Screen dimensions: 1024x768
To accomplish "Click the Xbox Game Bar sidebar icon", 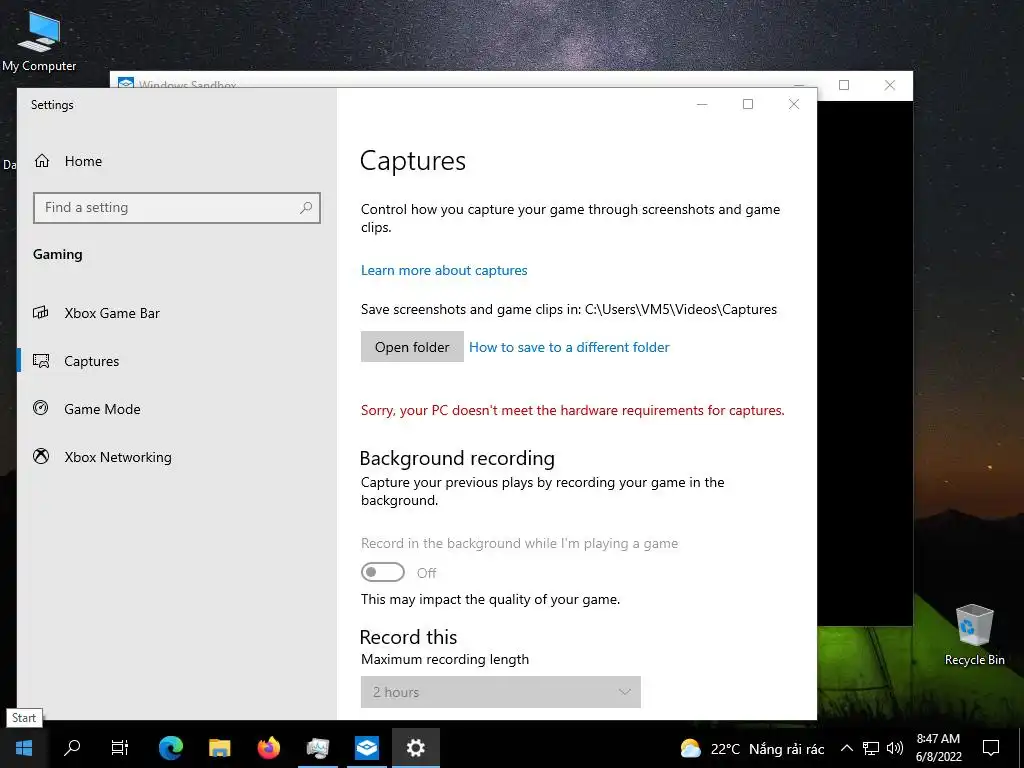I will click(40, 313).
